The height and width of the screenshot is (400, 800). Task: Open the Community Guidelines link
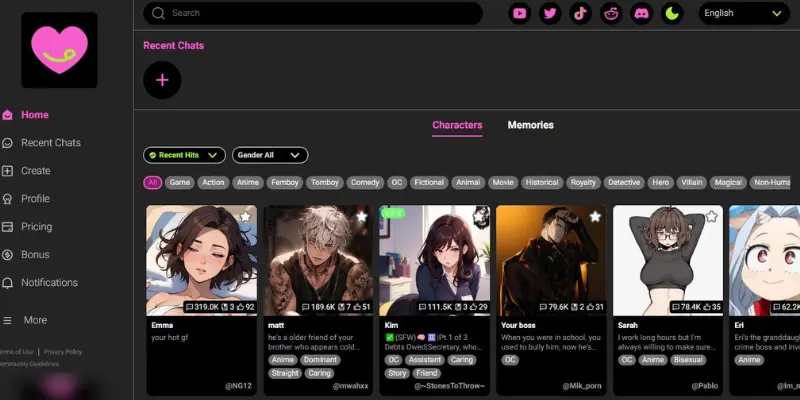[29, 364]
